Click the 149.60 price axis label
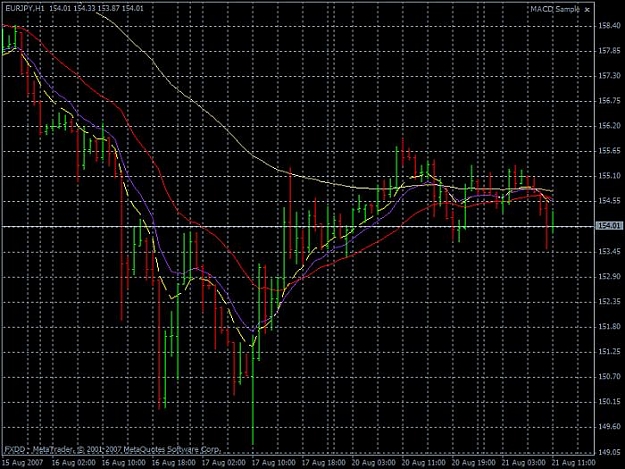This screenshot has width=625, height=469. click(x=610, y=427)
